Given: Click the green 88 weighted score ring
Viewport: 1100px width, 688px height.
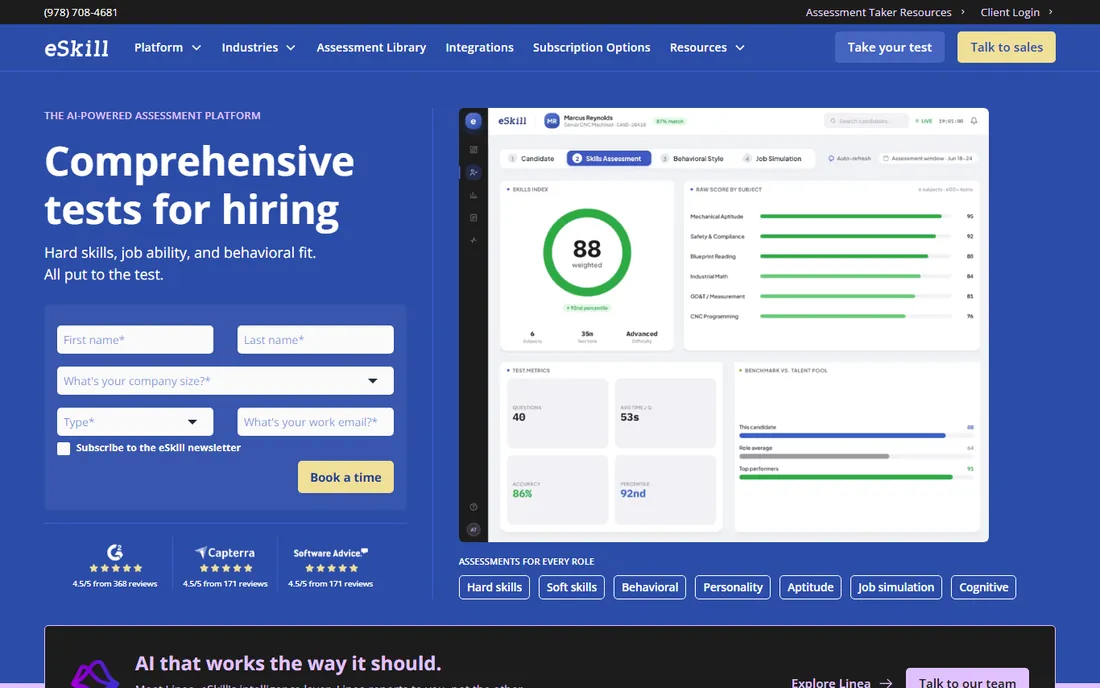Looking at the screenshot, I should (x=586, y=252).
